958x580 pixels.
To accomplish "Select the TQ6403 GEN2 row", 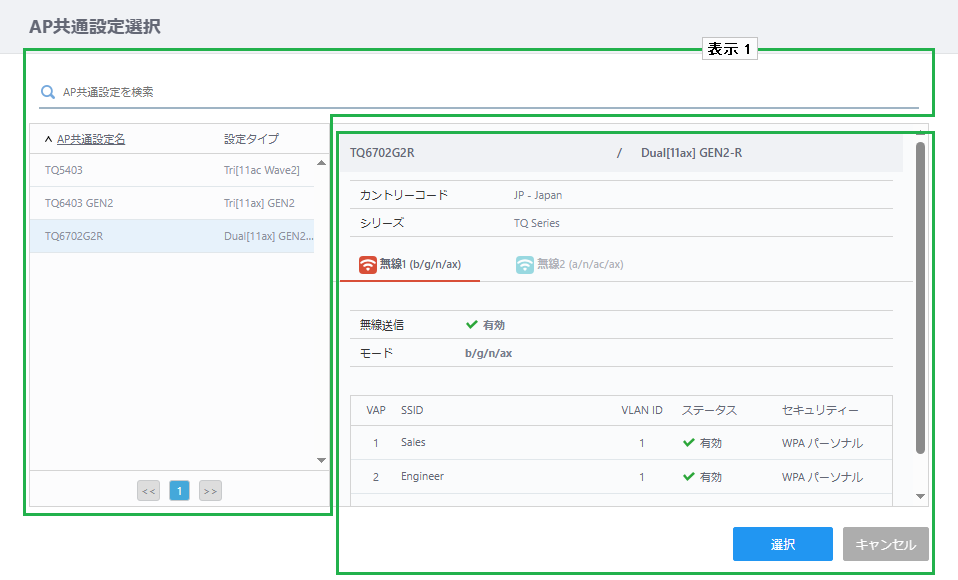I will (172, 203).
